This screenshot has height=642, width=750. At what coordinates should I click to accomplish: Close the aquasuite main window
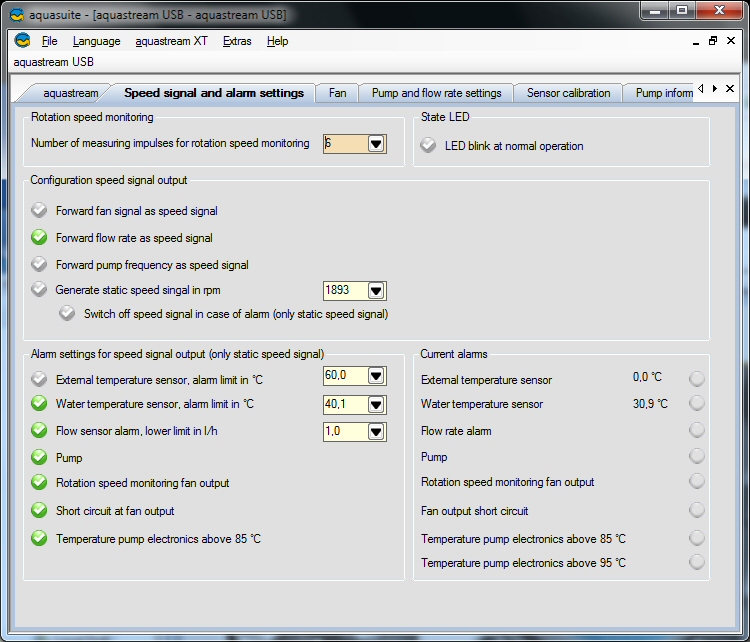pos(719,11)
